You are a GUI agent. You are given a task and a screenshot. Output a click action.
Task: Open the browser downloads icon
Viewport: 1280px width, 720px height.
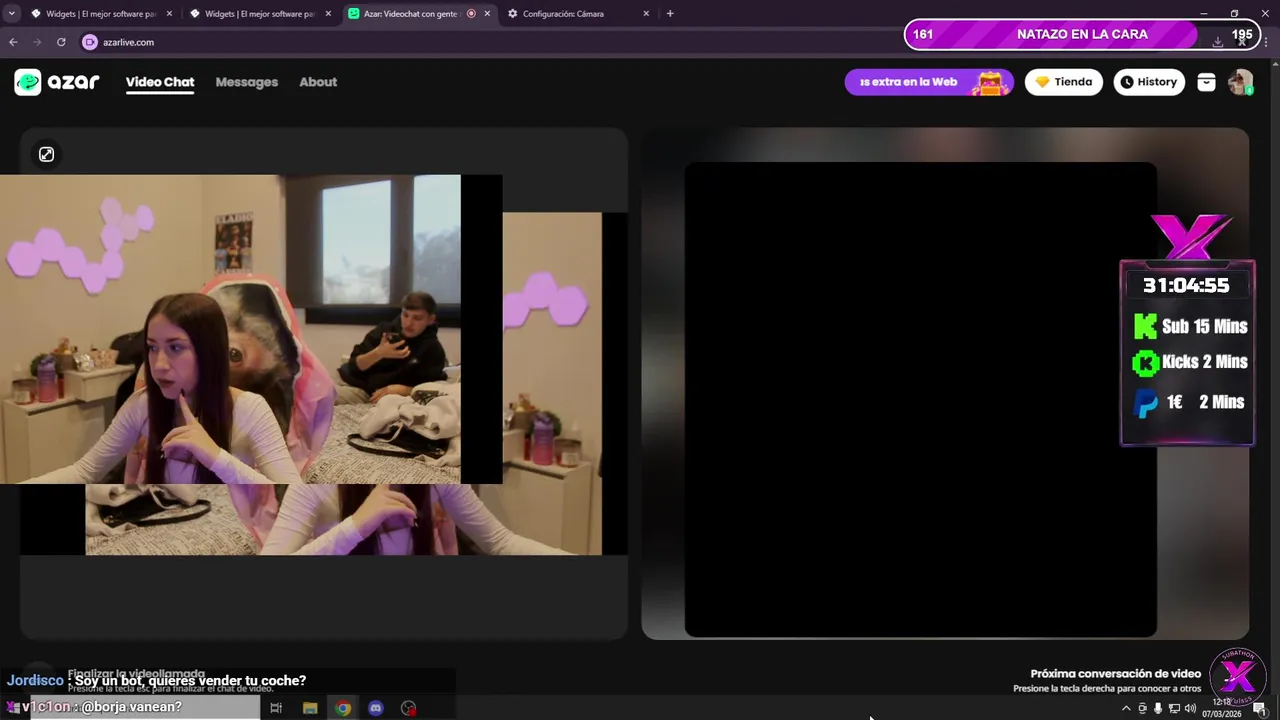[1217, 42]
